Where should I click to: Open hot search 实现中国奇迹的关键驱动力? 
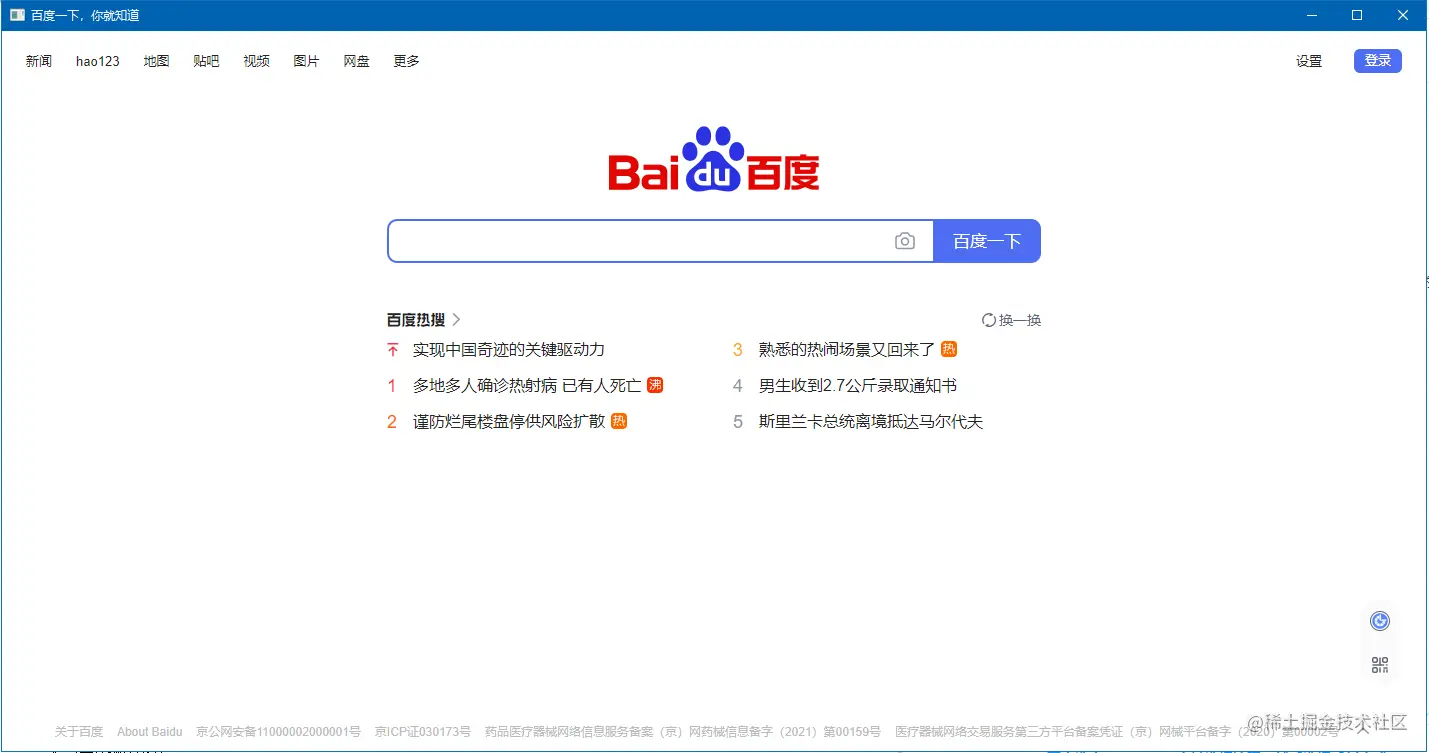(509, 349)
